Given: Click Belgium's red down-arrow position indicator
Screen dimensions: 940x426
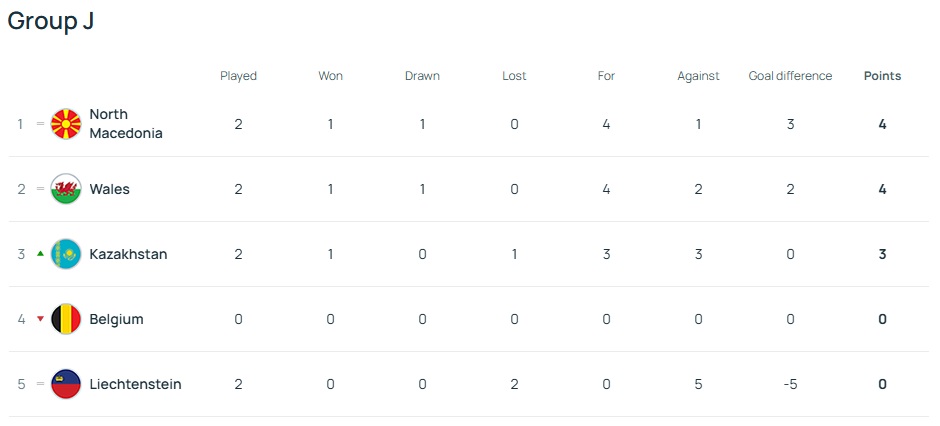Looking at the screenshot, I should tap(40, 319).
